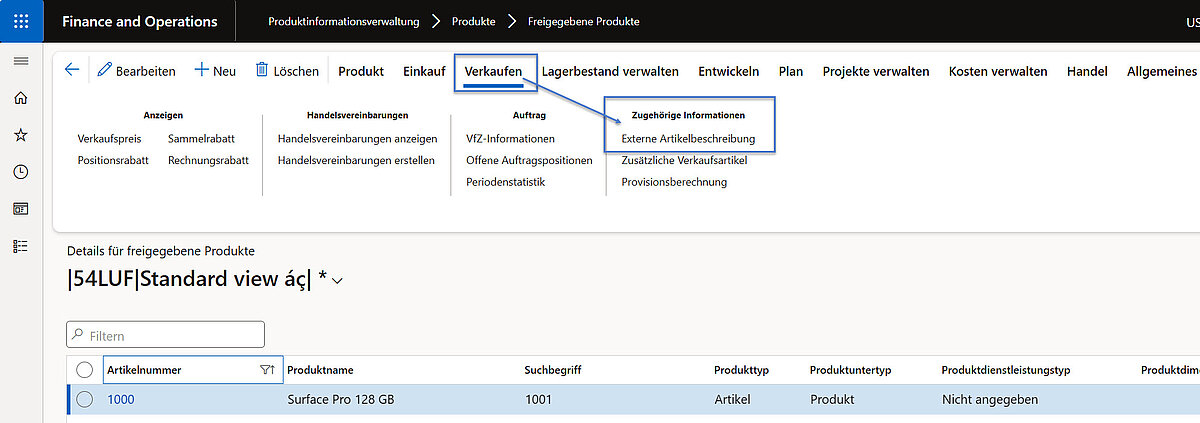Switch to the Einkauf ribbon tab

click(424, 71)
